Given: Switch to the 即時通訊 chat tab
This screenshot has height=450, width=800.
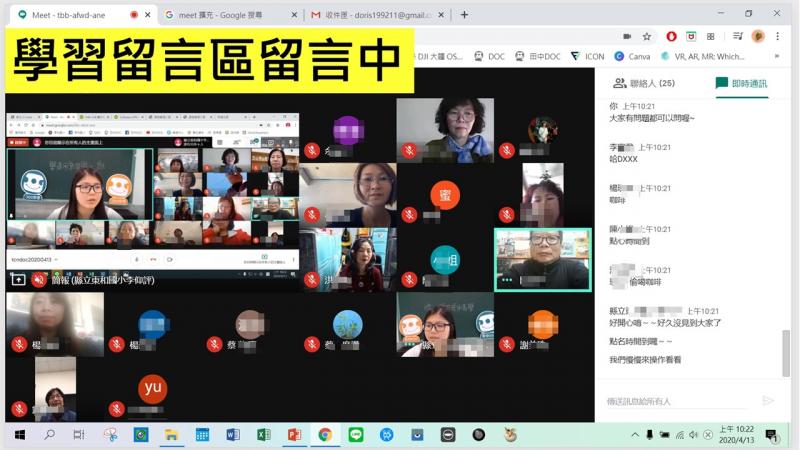Looking at the screenshot, I should [741, 83].
